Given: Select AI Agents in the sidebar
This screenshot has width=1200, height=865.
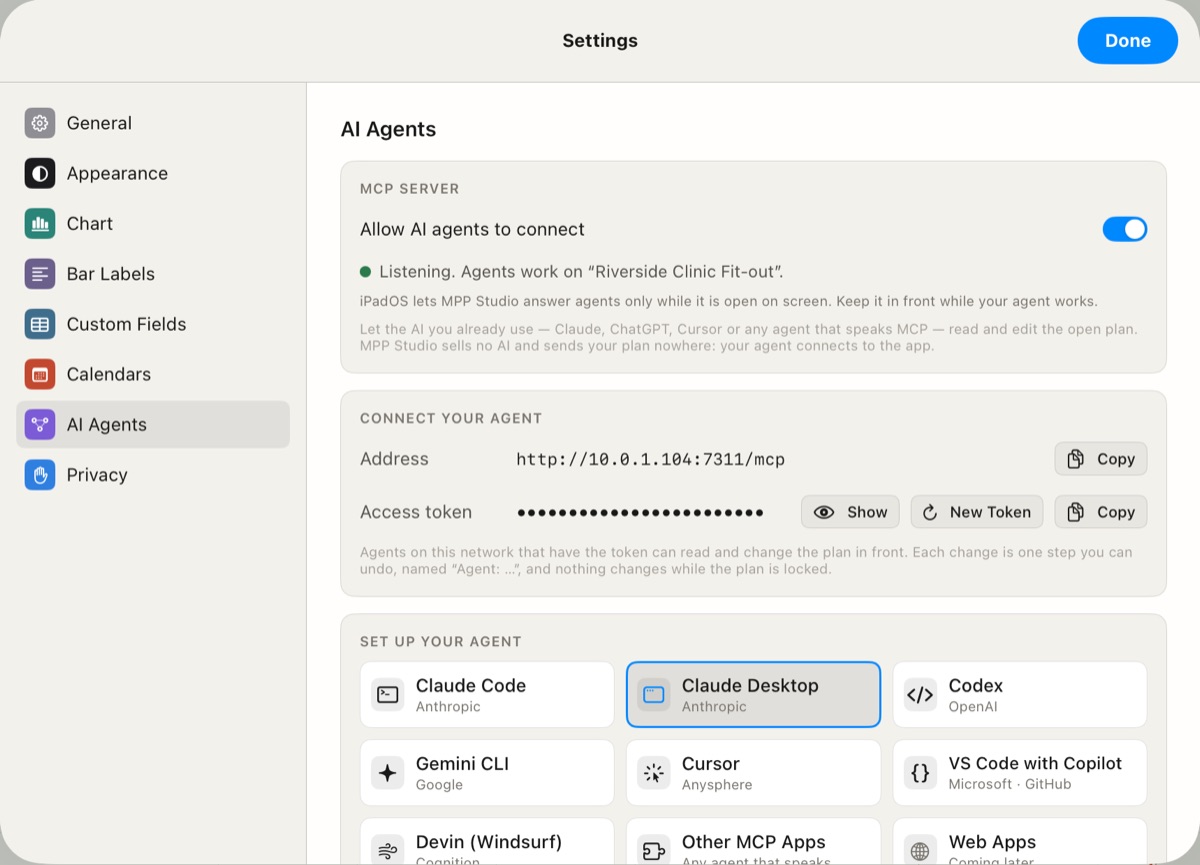Looking at the screenshot, I should [x=153, y=424].
